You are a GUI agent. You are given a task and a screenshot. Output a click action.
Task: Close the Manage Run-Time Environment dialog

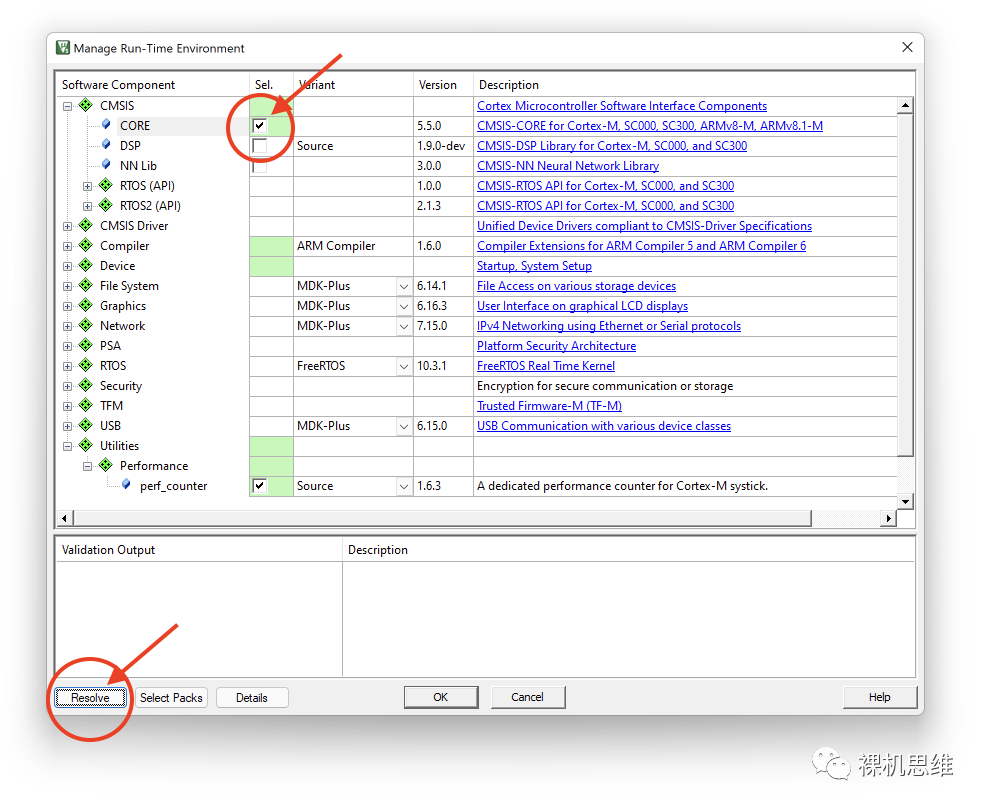(907, 48)
